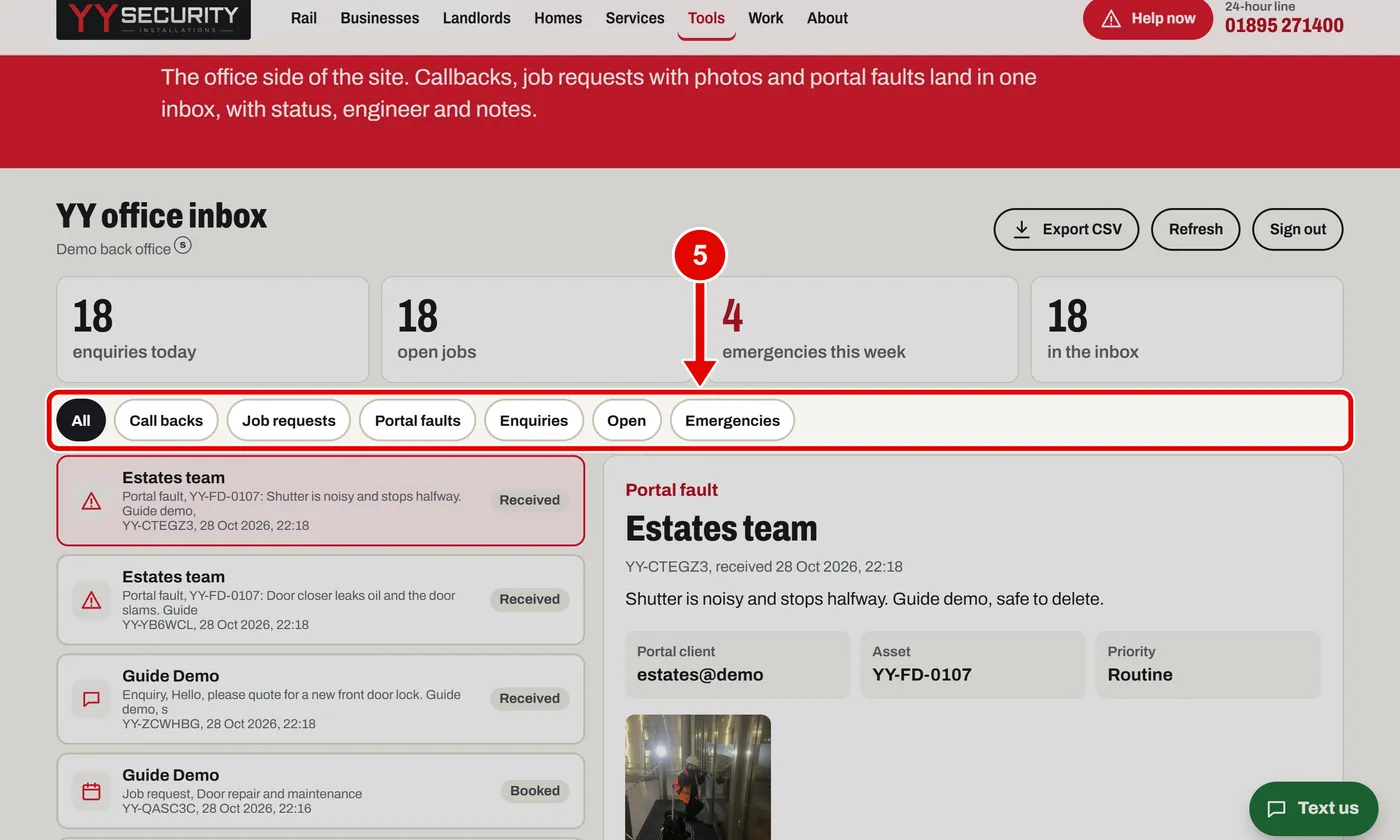Select the All filter
This screenshot has width=1400, height=840.
(81, 420)
